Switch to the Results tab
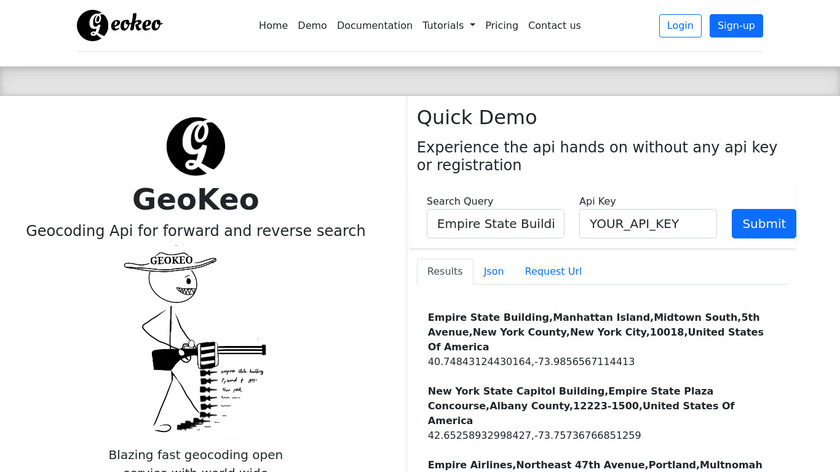The image size is (840, 472). pos(445,271)
